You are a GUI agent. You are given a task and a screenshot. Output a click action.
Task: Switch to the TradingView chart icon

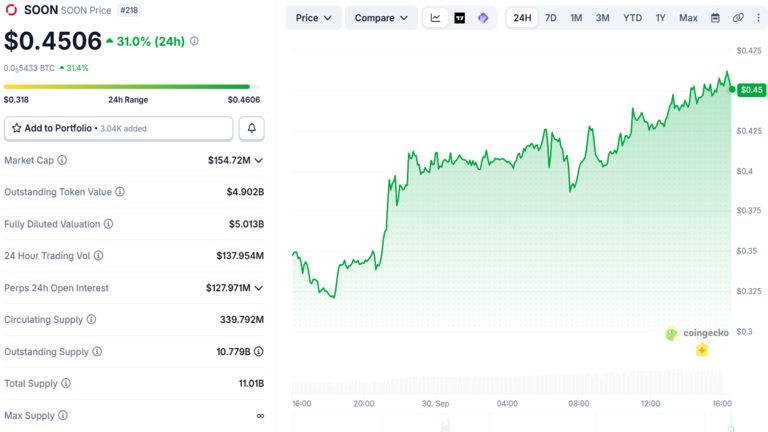[459, 18]
